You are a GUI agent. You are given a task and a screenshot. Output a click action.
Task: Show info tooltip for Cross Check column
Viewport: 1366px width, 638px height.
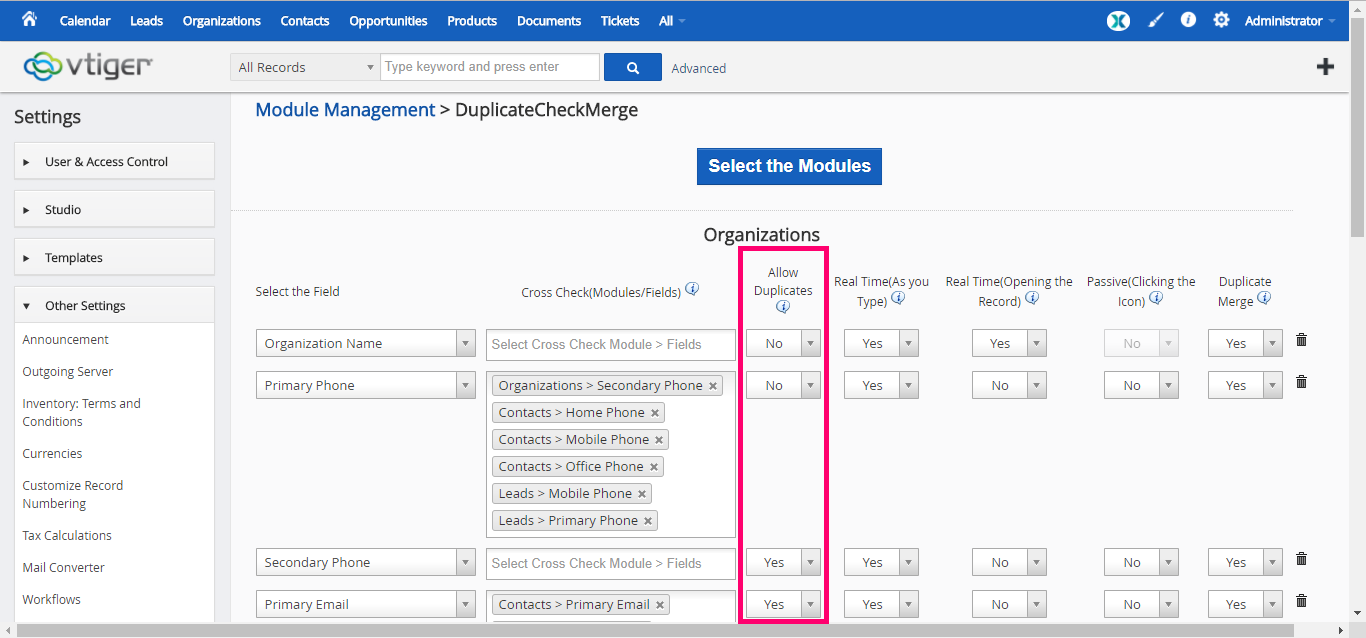(x=692, y=289)
